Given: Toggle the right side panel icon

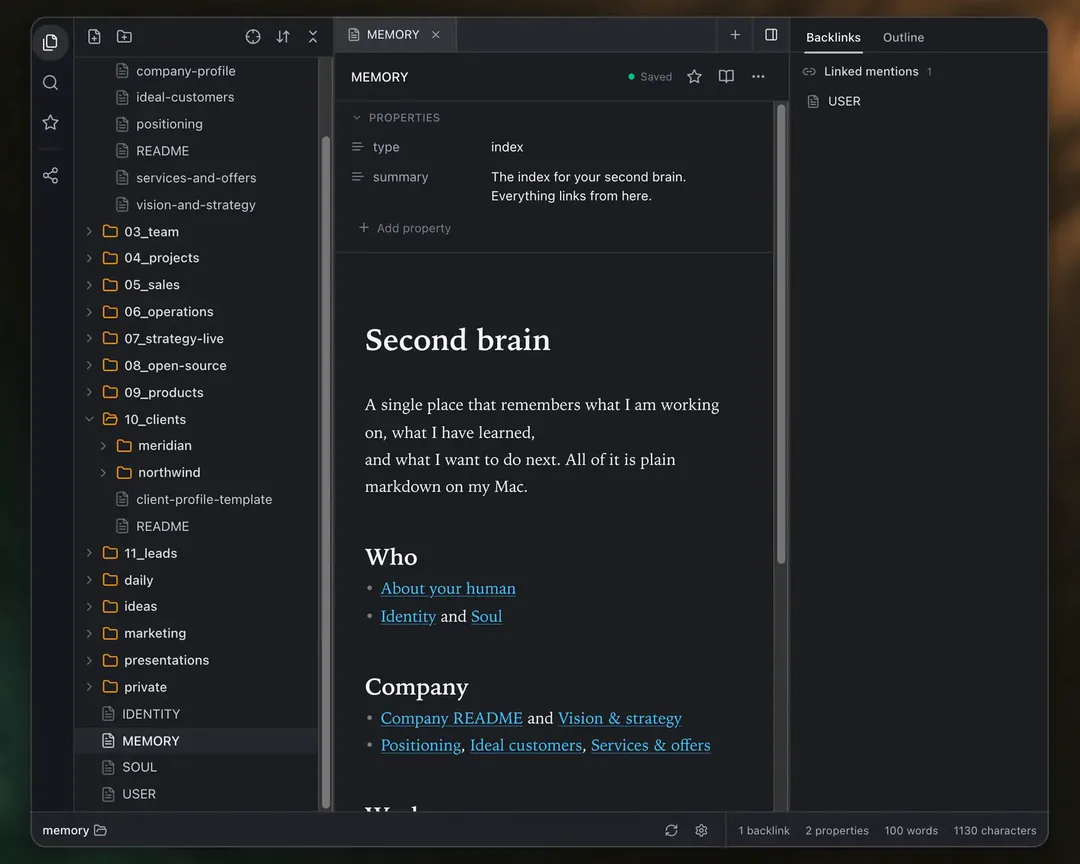Looking at the screenshot, I should [771, 34].
